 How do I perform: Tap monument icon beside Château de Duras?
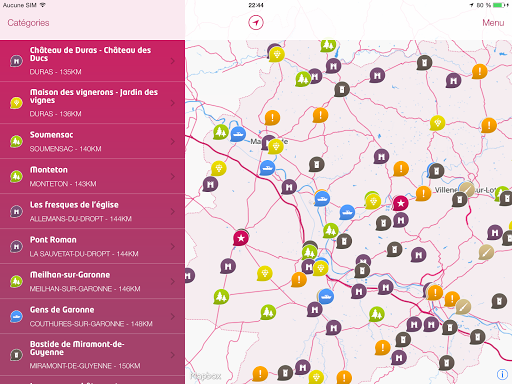point(16,61)
